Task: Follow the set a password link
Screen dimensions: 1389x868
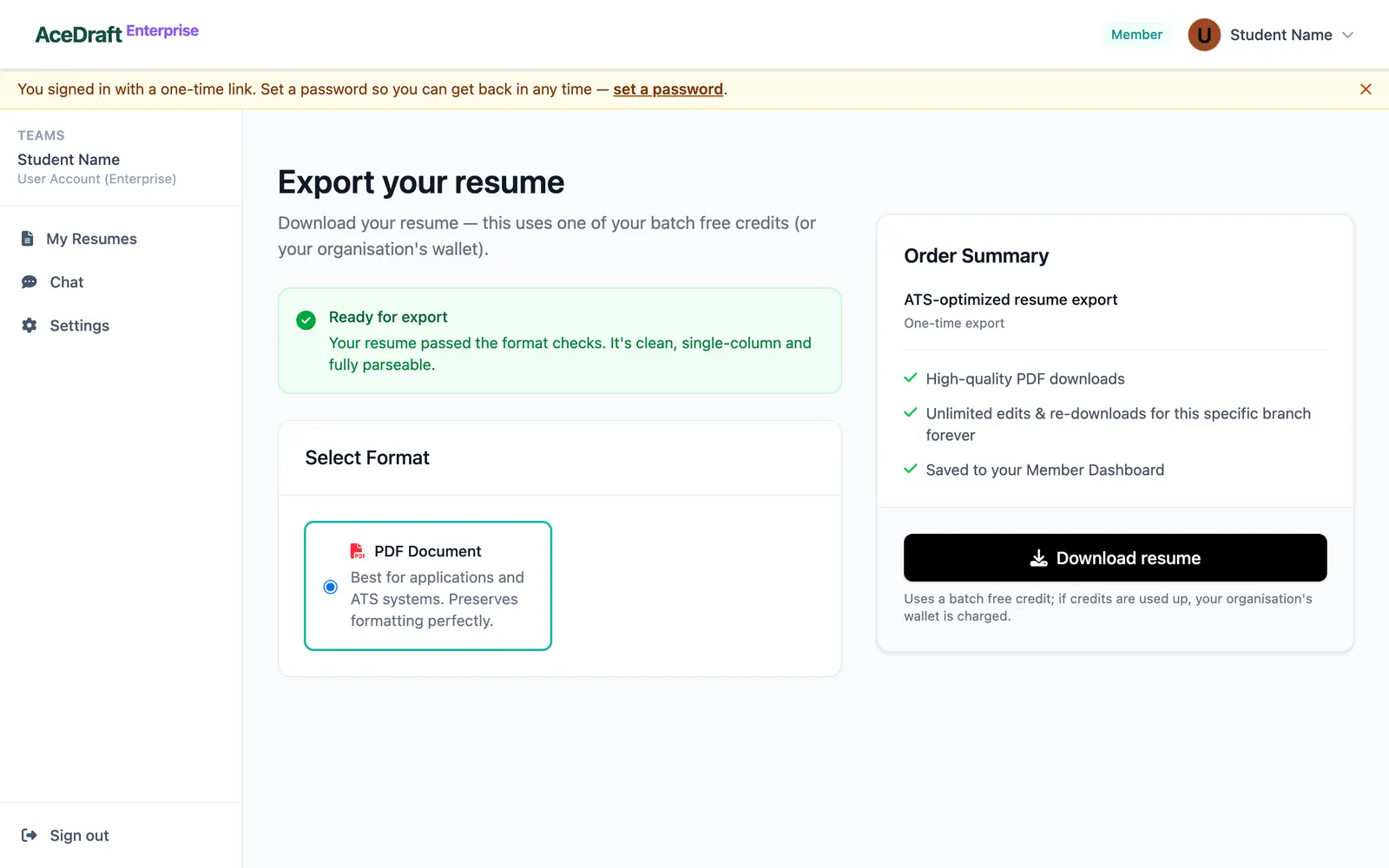Action: tap(668, 89)
